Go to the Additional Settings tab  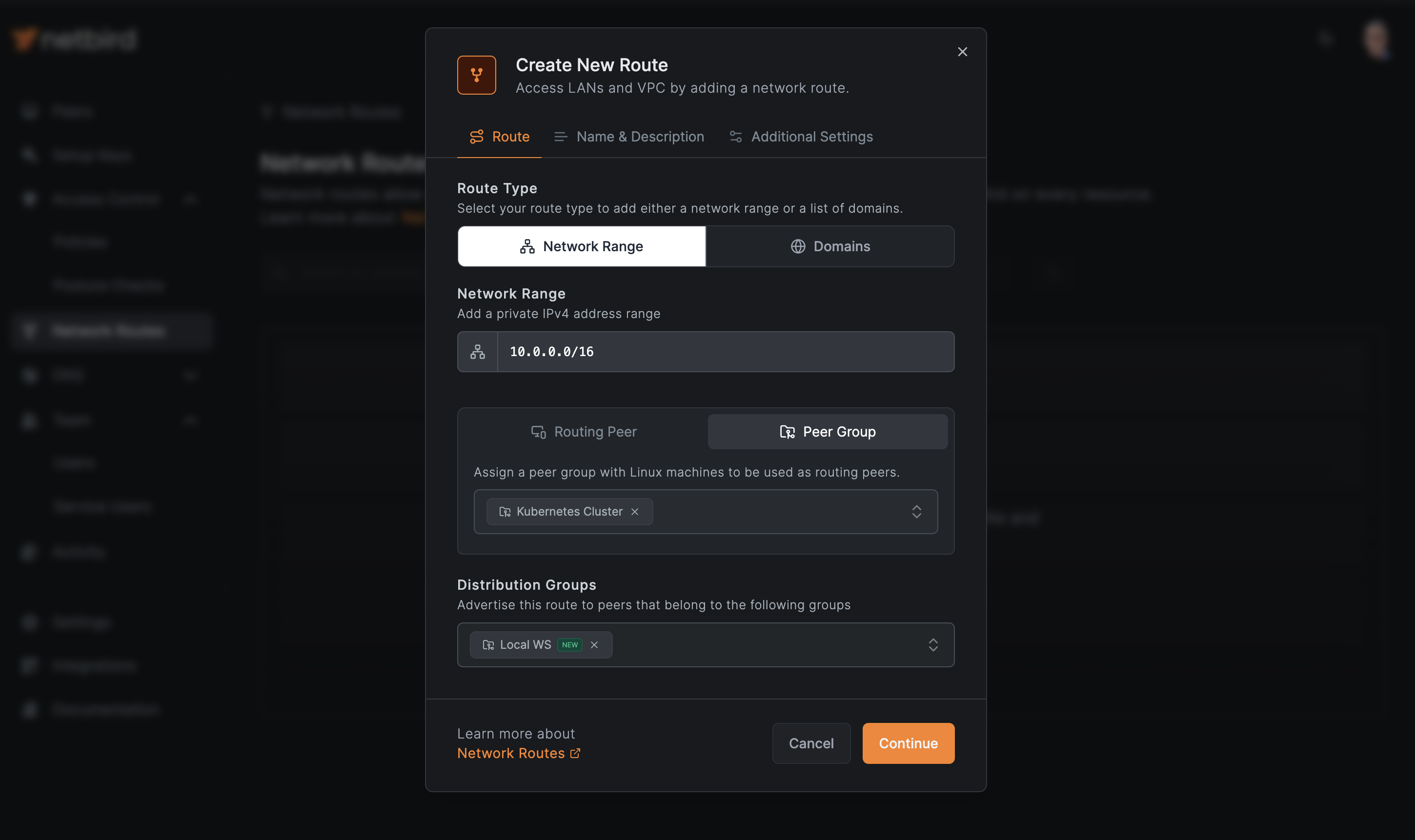pos(801,137)
